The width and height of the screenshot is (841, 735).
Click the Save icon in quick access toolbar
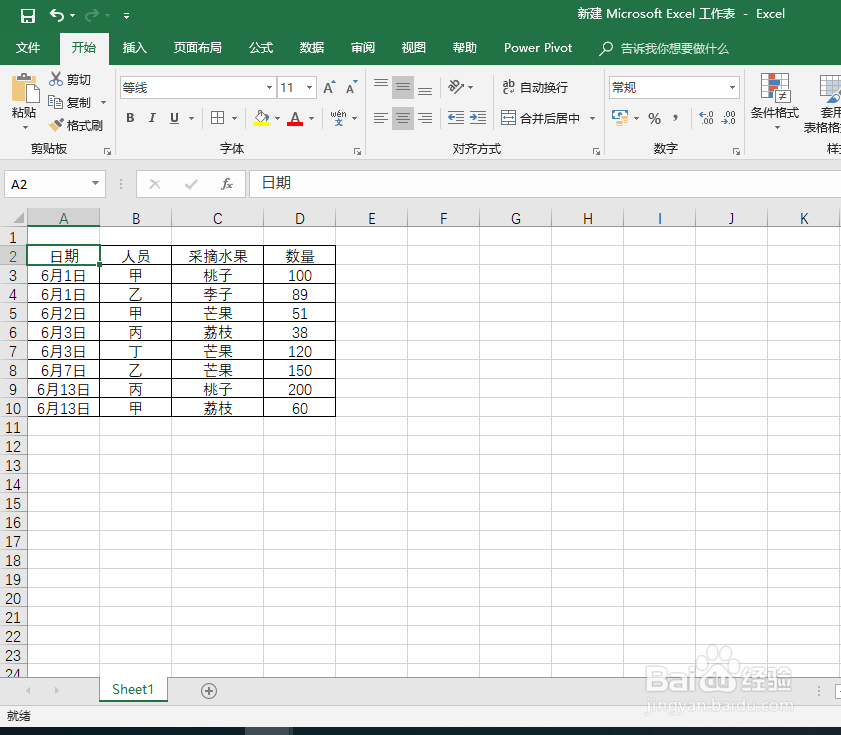pos(28,16)
